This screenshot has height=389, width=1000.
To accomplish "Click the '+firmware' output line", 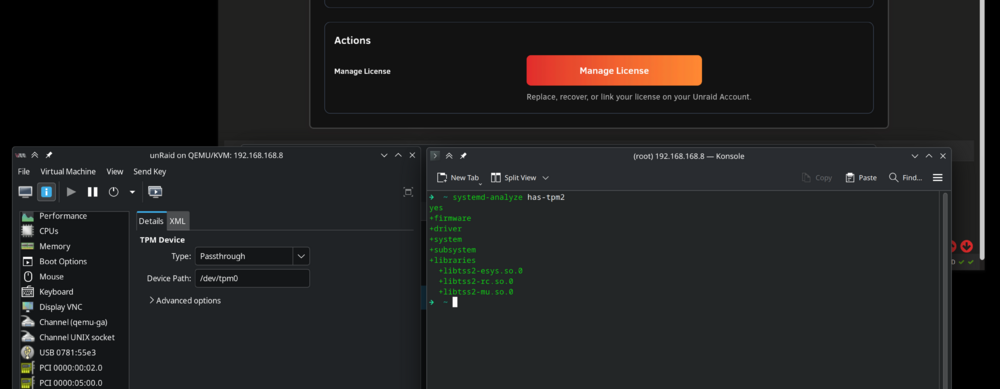I will [450, 218].
